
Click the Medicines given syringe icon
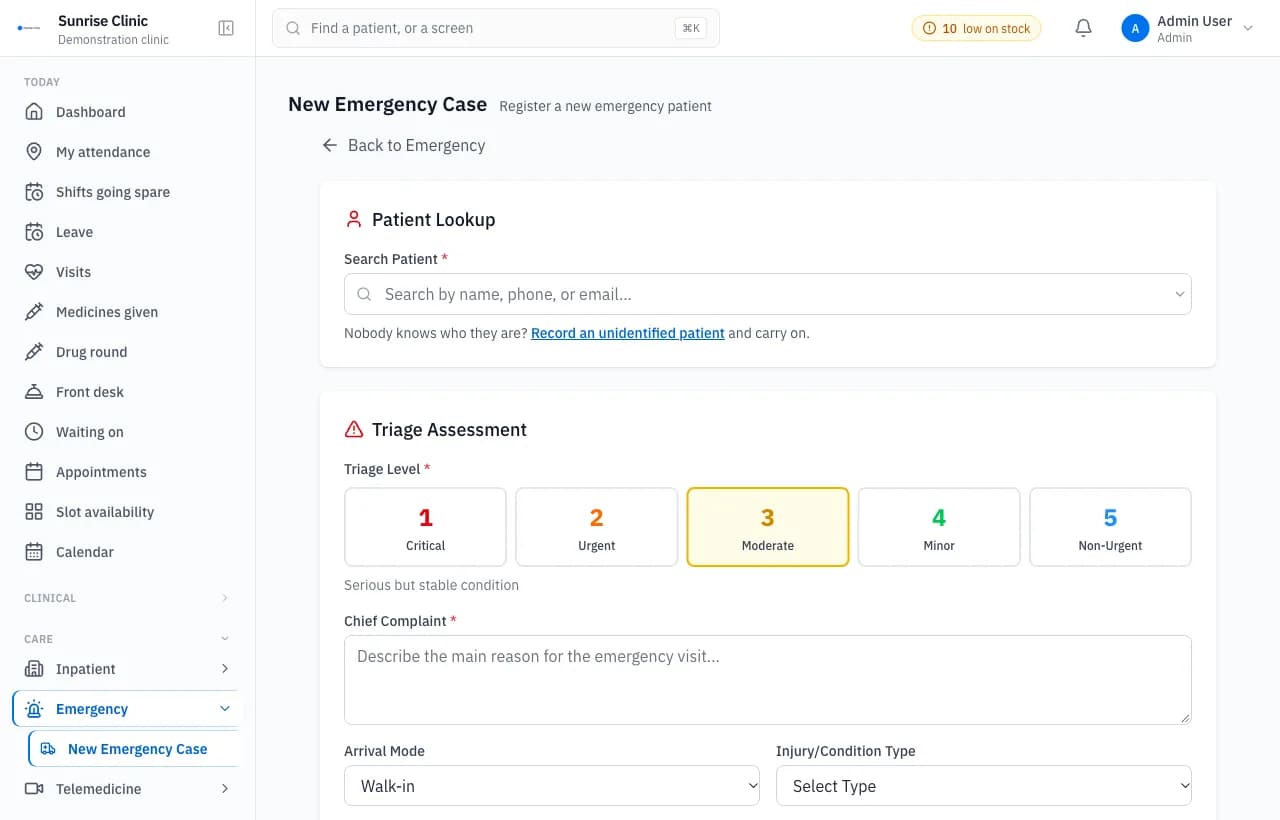(x=34, y=312)
